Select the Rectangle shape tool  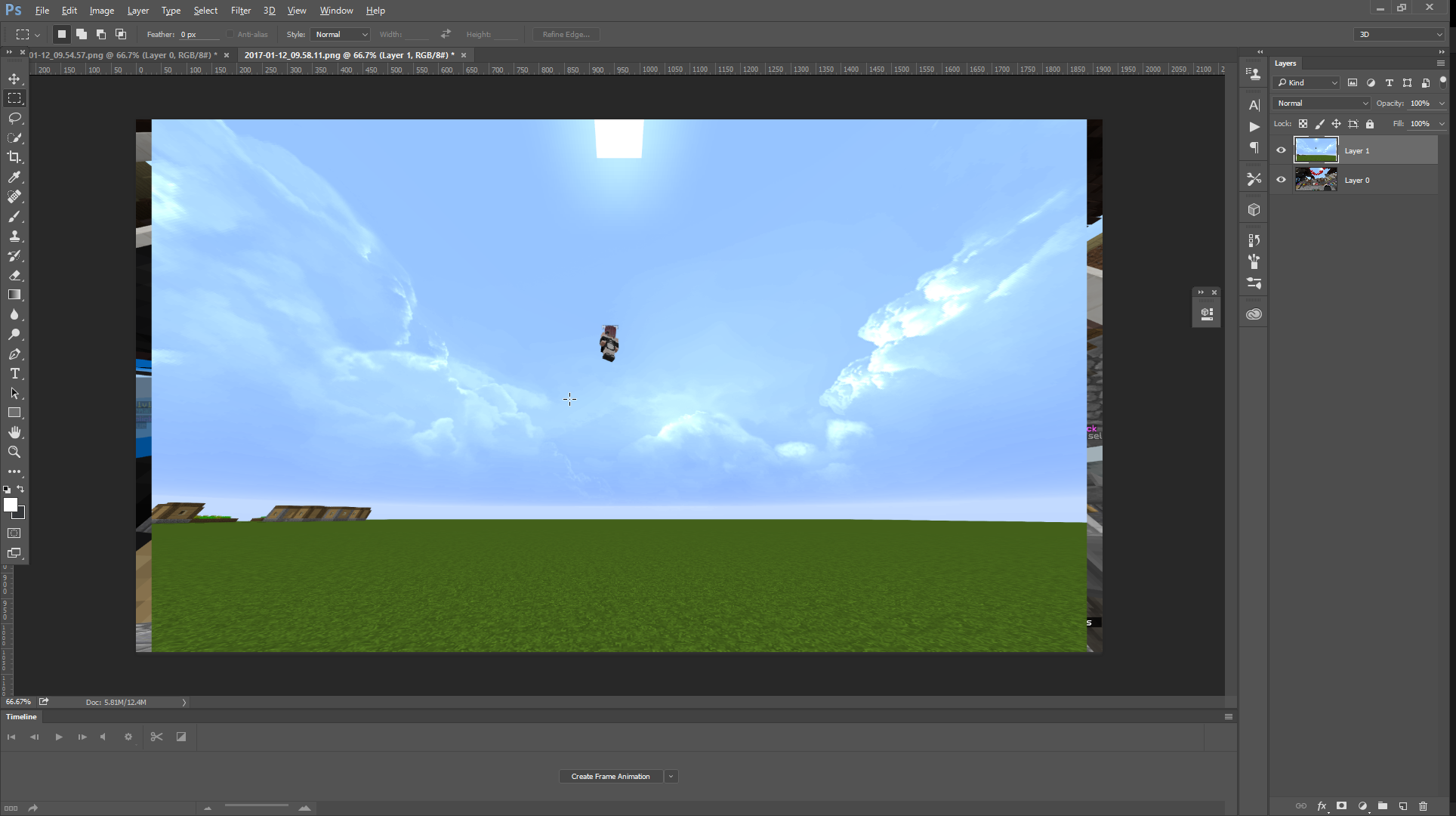(x=14, y=413)
